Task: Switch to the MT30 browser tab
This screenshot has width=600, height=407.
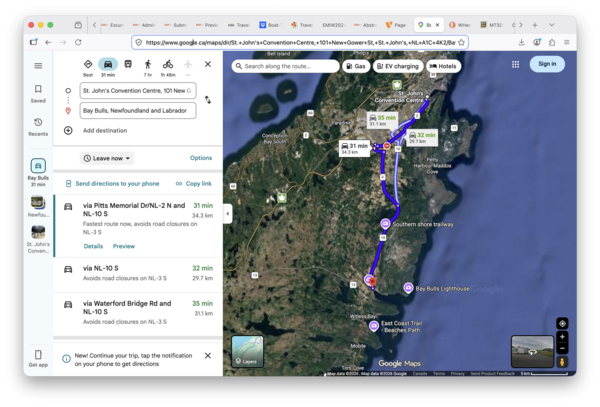Action: [492, 25]
